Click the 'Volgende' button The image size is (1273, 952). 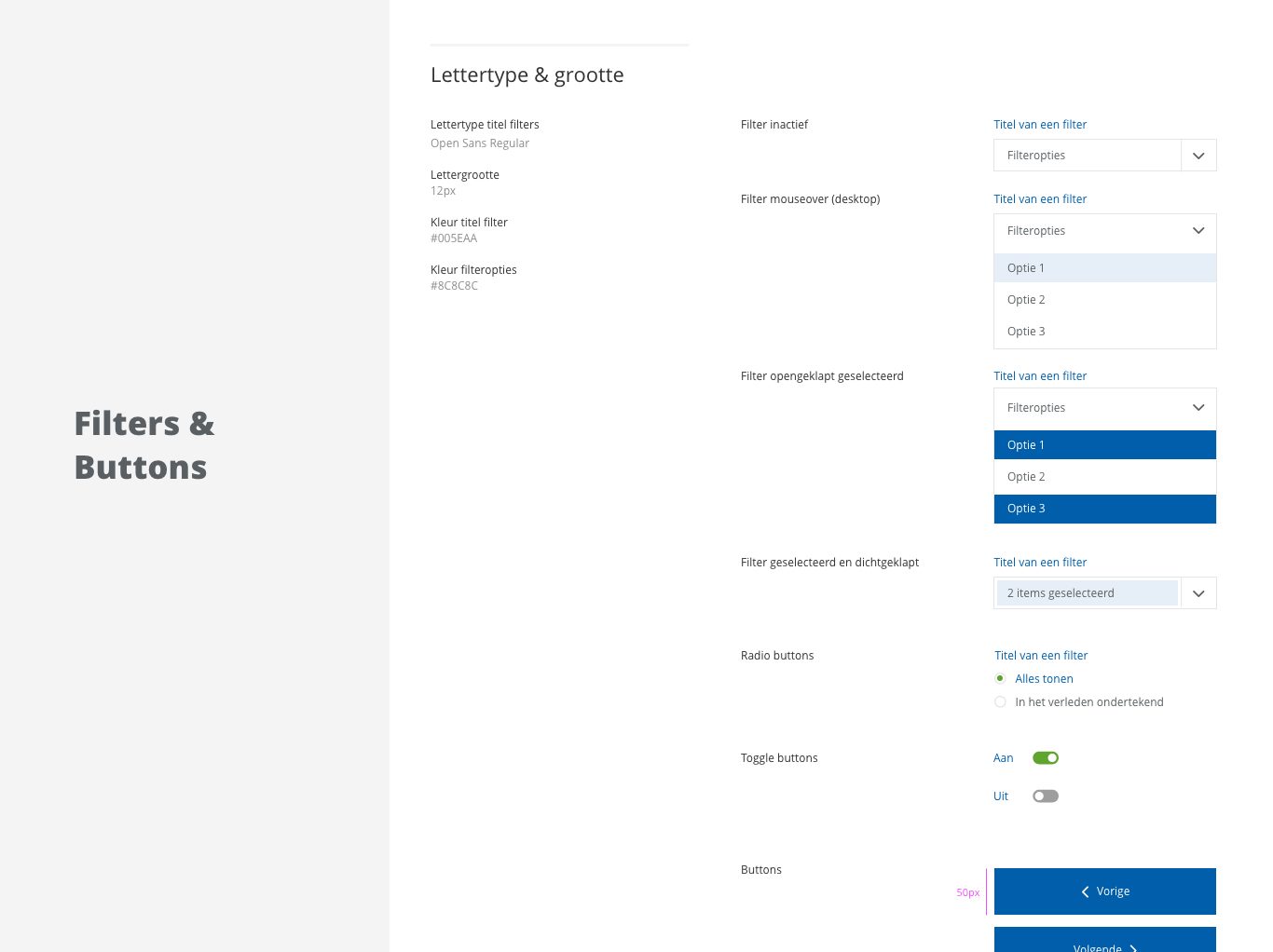[x=1105, y=940]
